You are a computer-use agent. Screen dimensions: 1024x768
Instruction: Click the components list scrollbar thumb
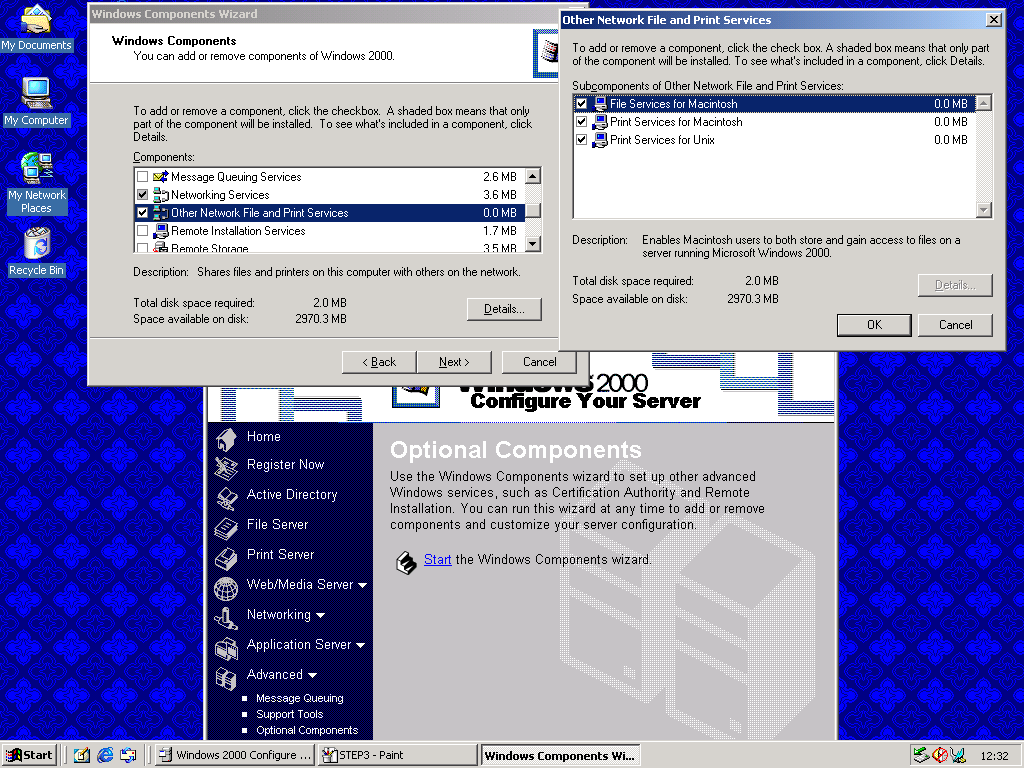point(534,210)
